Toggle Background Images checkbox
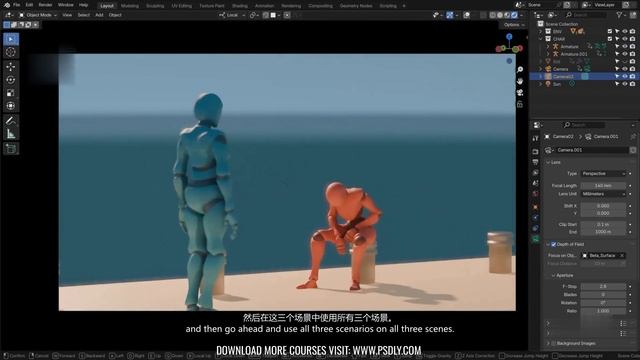This screenshot has width=640, height=360. point(554,344)
